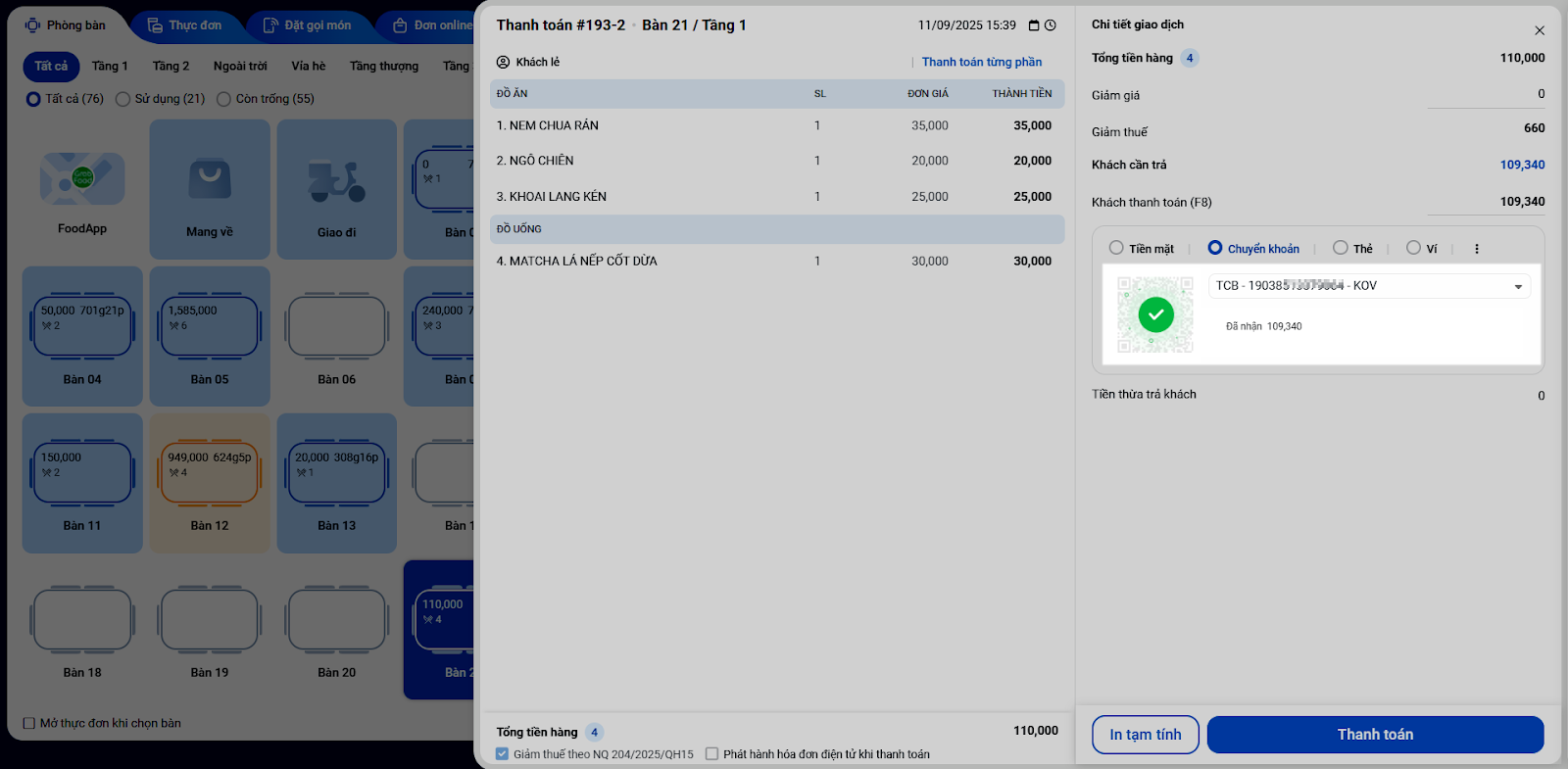This screenshot has height=769, width=1568.
Task: Open table Bàn 05
Action: (210, 336)
